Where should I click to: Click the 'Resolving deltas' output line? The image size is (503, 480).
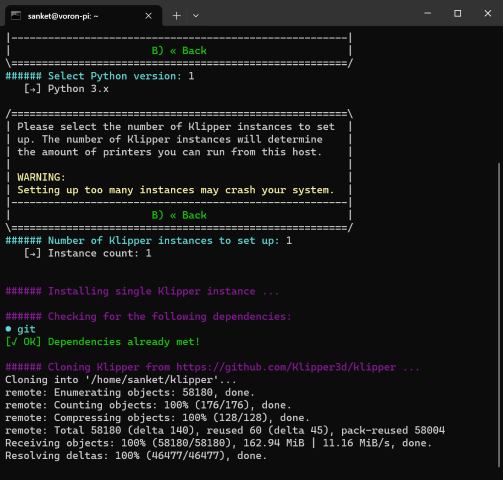136,456
